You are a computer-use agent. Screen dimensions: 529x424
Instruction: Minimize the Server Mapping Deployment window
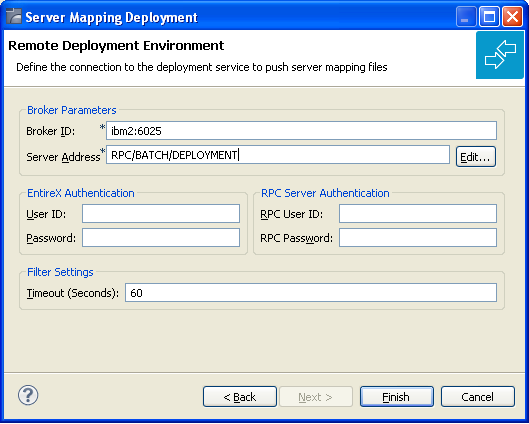click(466, 17)
